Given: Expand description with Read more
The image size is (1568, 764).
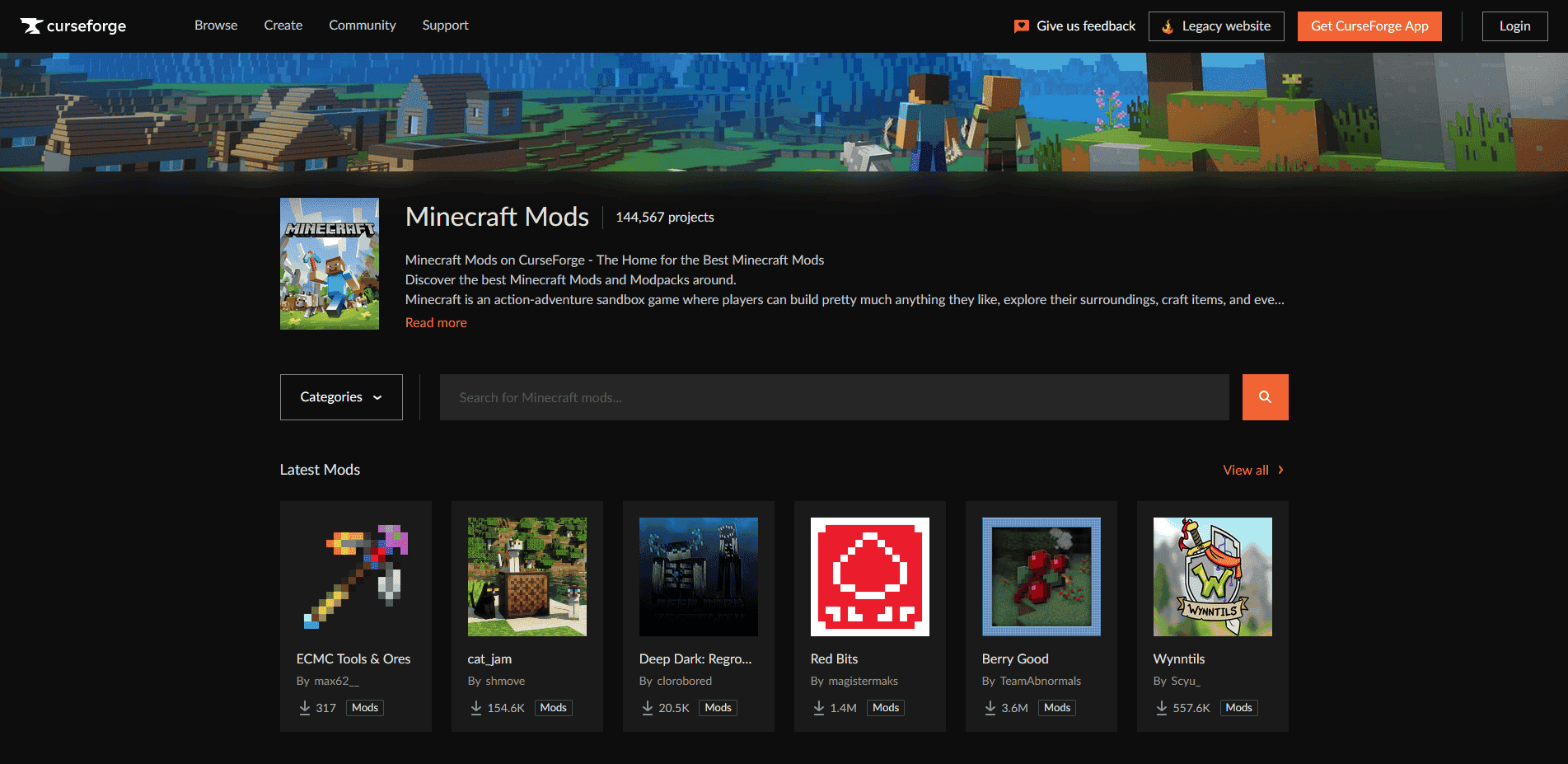Looking at the screenshot, I should [x=436, y=323].
